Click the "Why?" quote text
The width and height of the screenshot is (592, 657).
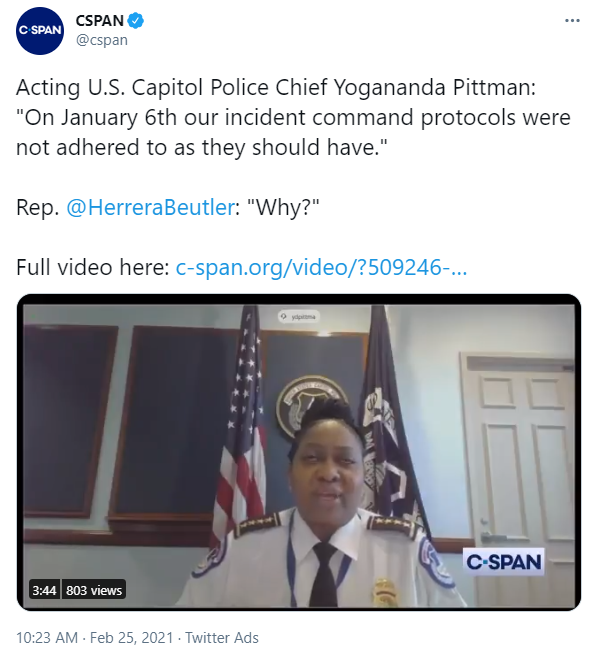pyautogui.click(x=283, y=207)
